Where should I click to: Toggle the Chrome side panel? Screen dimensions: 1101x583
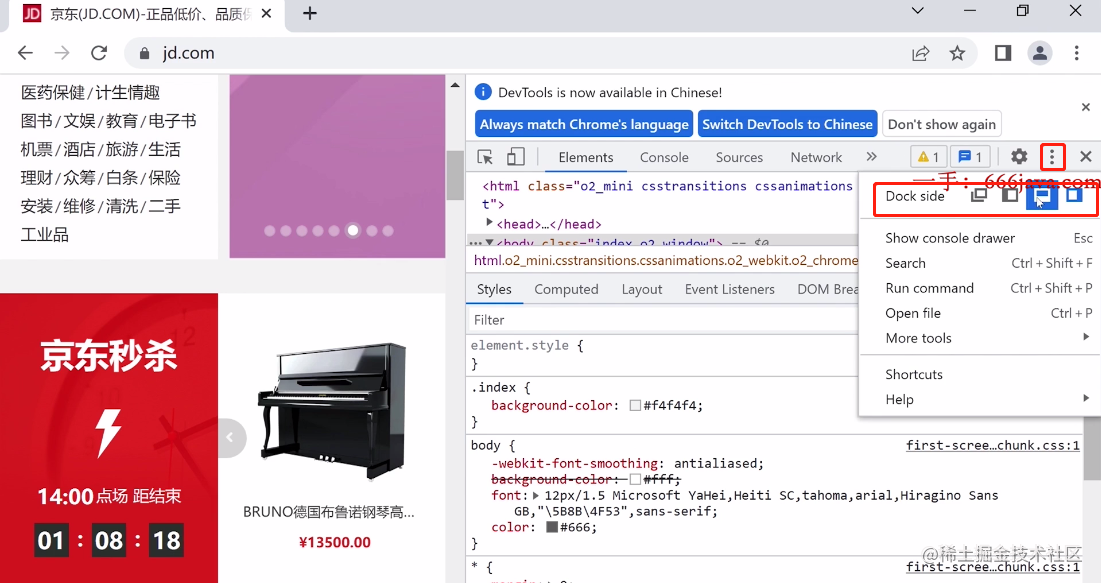(1003, 53)
